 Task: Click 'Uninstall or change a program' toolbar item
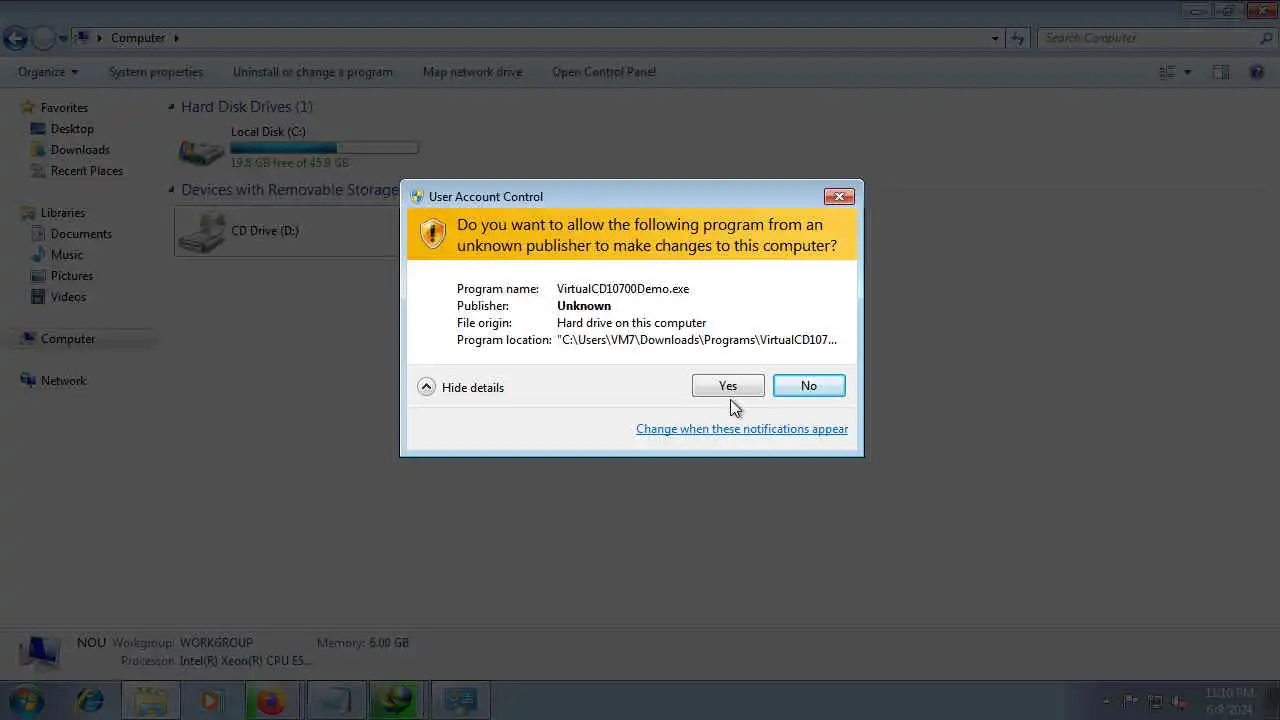313,72
